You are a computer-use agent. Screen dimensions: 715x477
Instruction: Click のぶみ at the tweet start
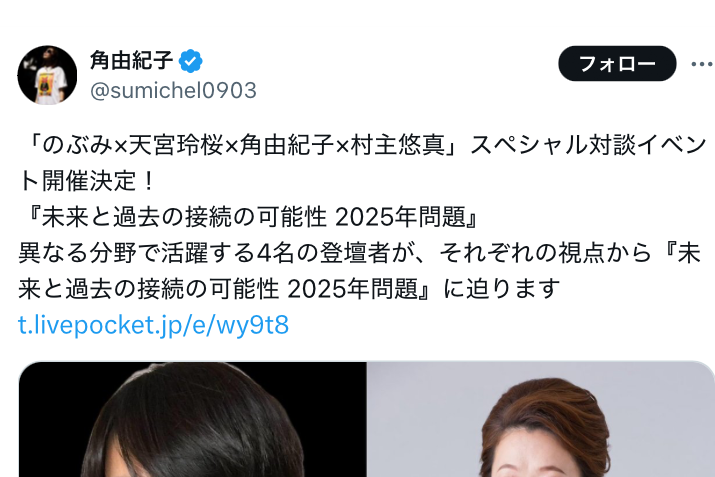point(77,145)
